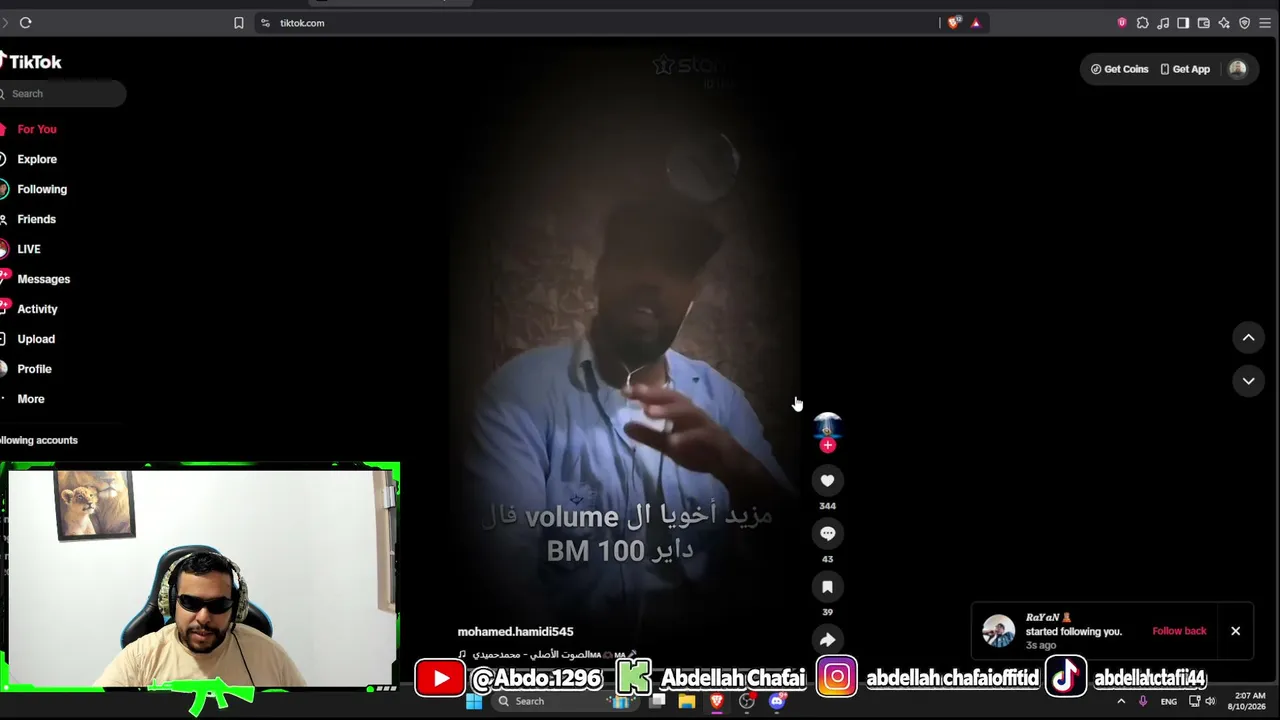Reload the page in browser
Image resolution: width=1280 pixels, height=720 pixels.
[25, 23]
